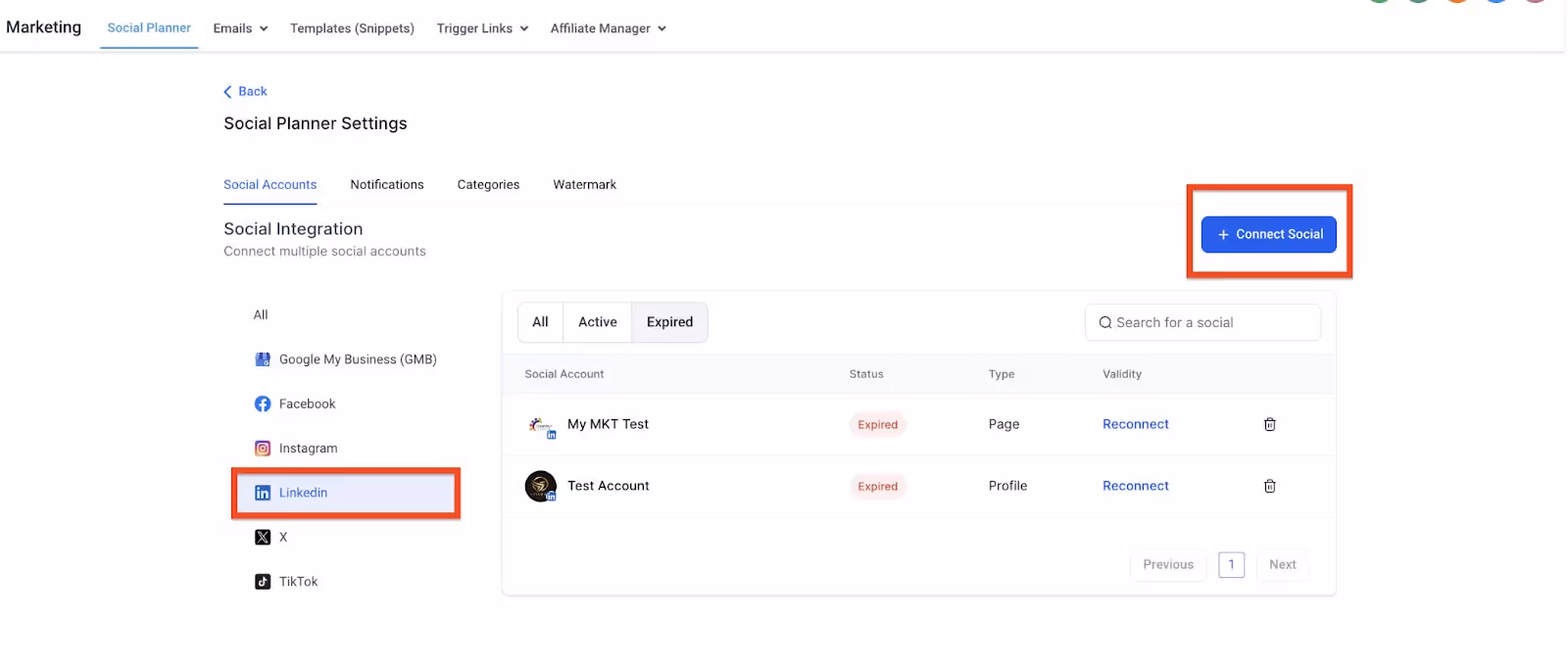Click the Validity column header
The image size is (1568, 666).
click(x=1122, y=374)
